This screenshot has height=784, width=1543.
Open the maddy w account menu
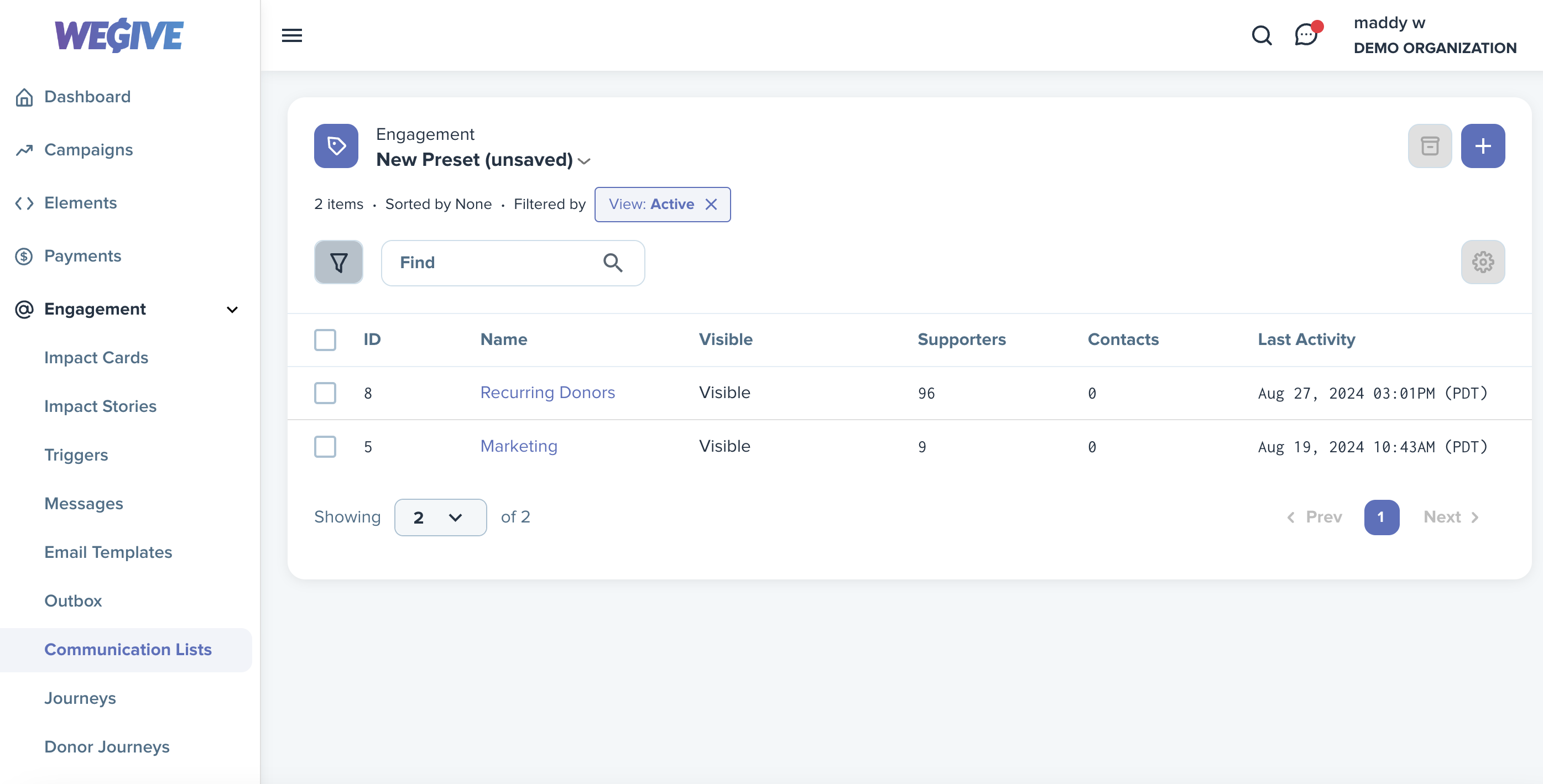[1435, 35]
